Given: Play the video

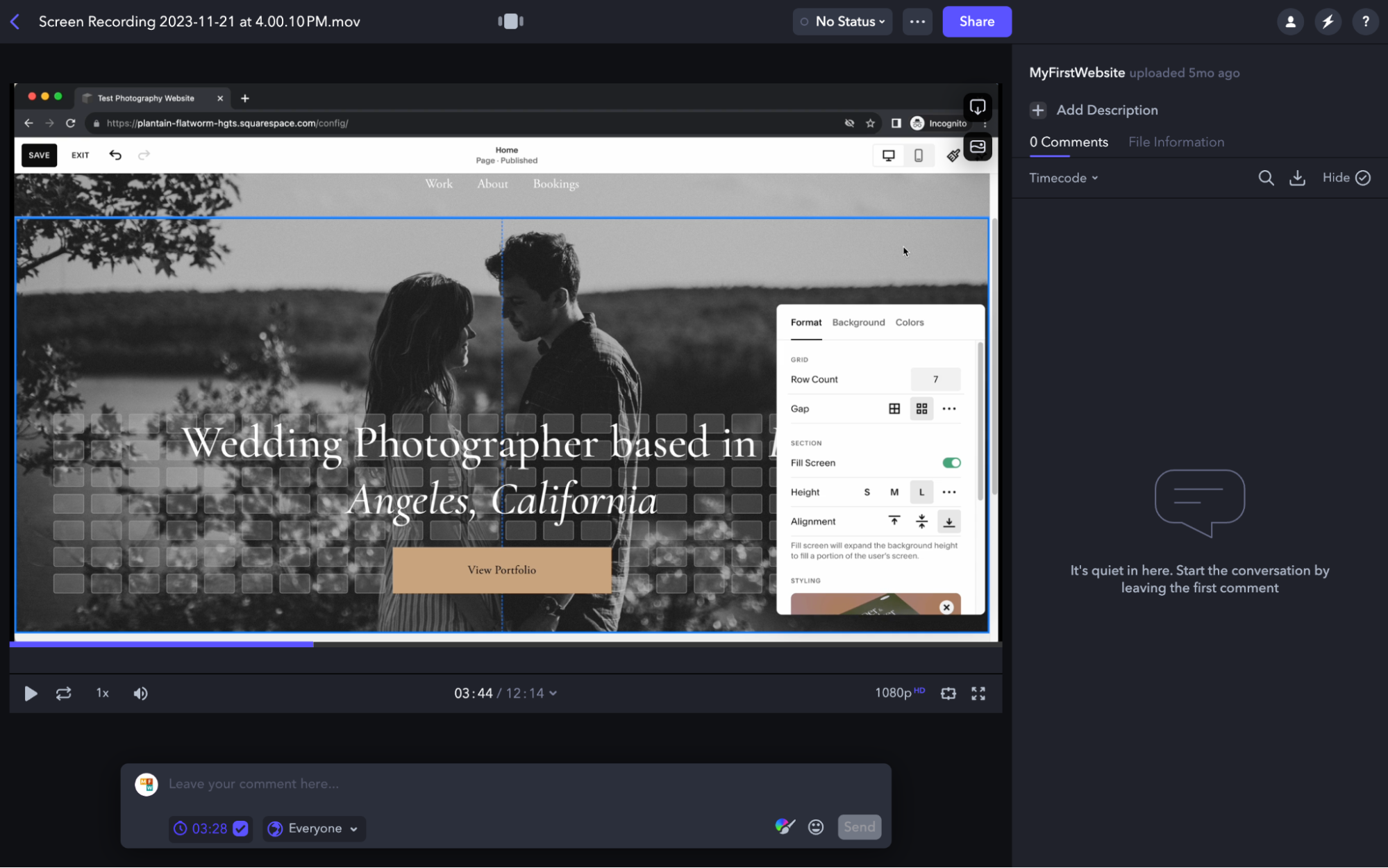Looking at the screenshot, I should pyautogui.click(x=30, y=693).
